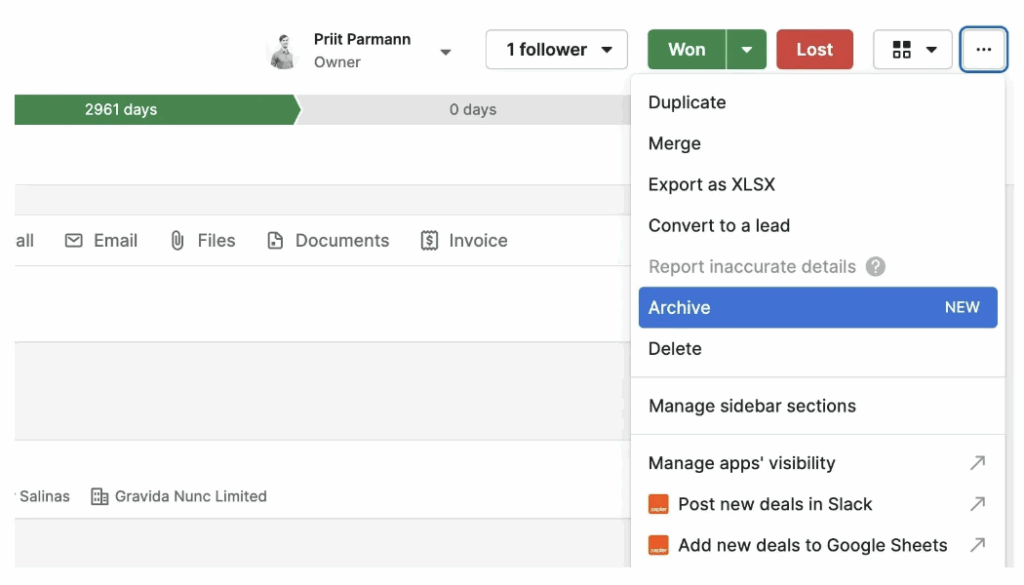Click the Documents page icon
Image resolution: width=1024 pixels, height=585 pixels.
(x=275, y=240)
